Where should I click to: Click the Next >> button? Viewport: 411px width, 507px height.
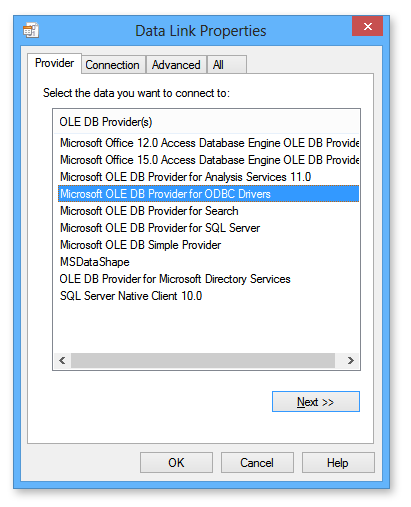pyautogui.click(x=316, y=402)
